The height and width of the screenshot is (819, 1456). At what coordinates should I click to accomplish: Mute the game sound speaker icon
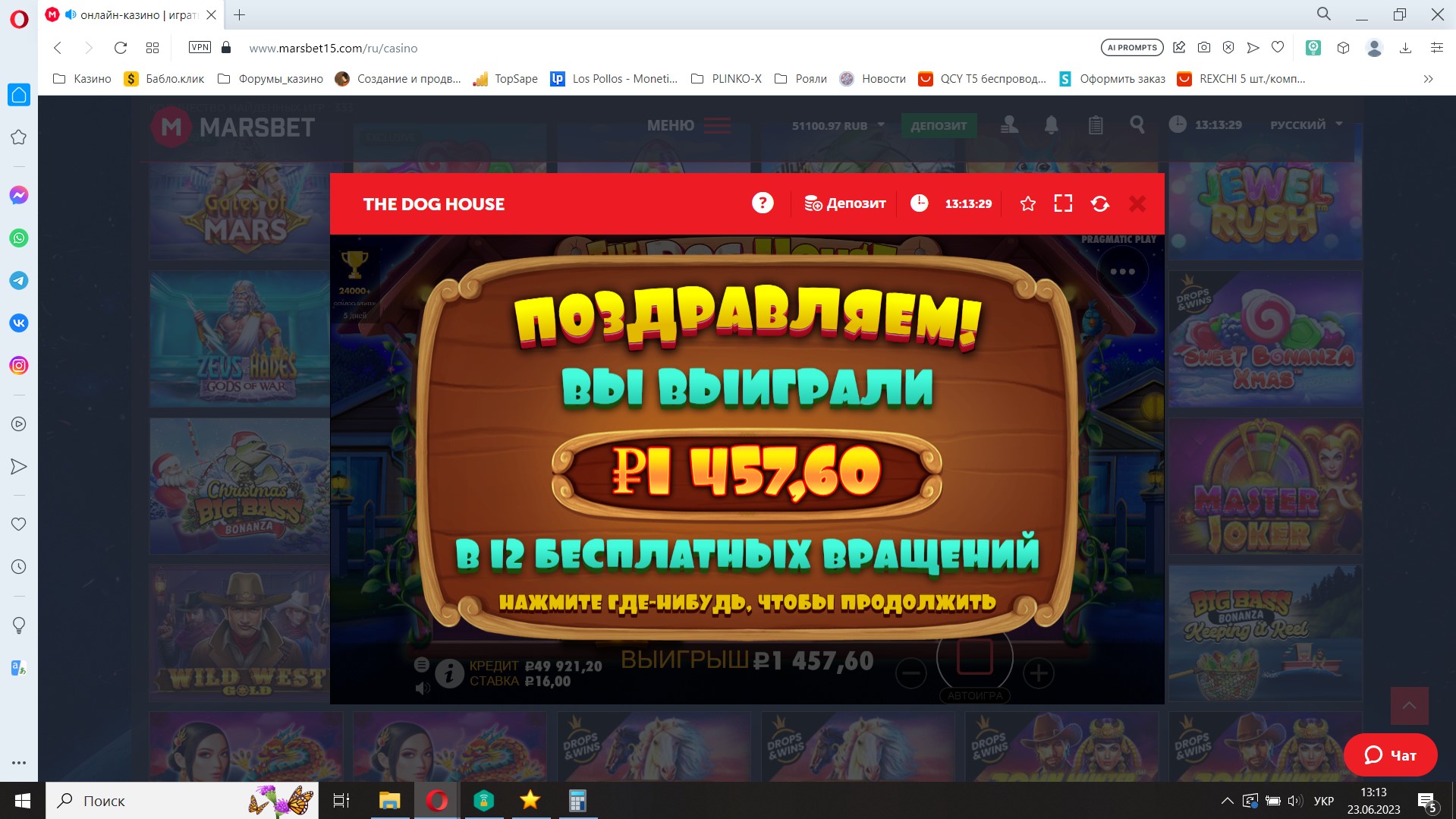(423, 688)
